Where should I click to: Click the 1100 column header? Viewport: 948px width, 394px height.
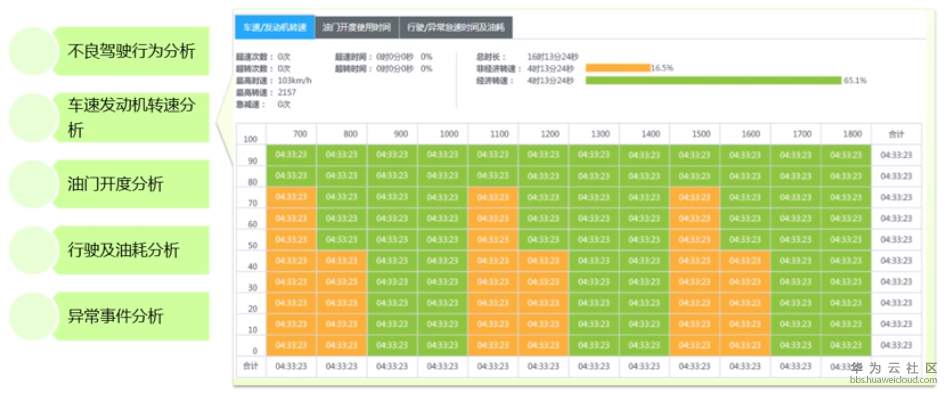(x=493, y=134)
